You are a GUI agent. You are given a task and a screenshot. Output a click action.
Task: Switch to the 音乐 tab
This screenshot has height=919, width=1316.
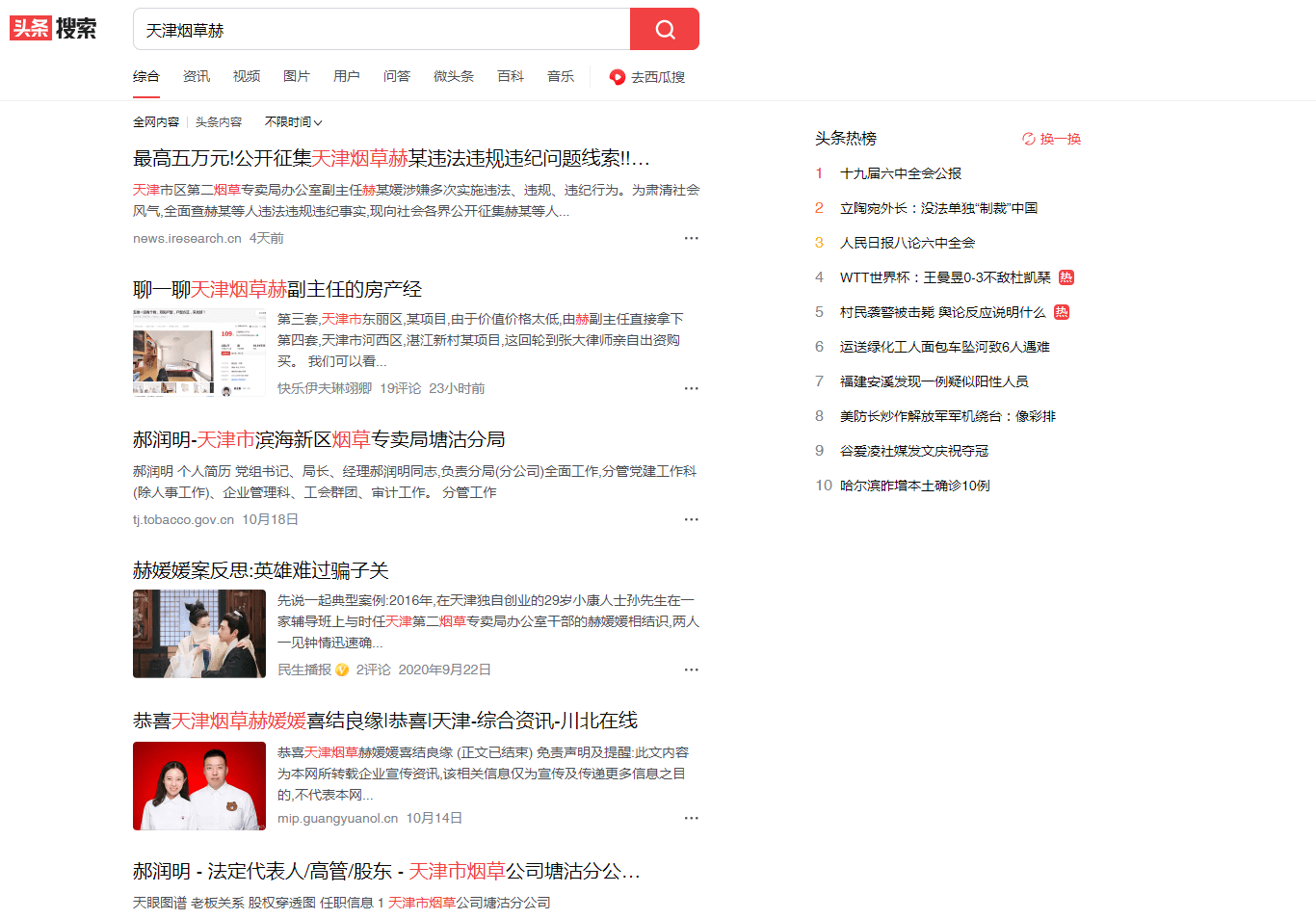click(x=561, y=77)
